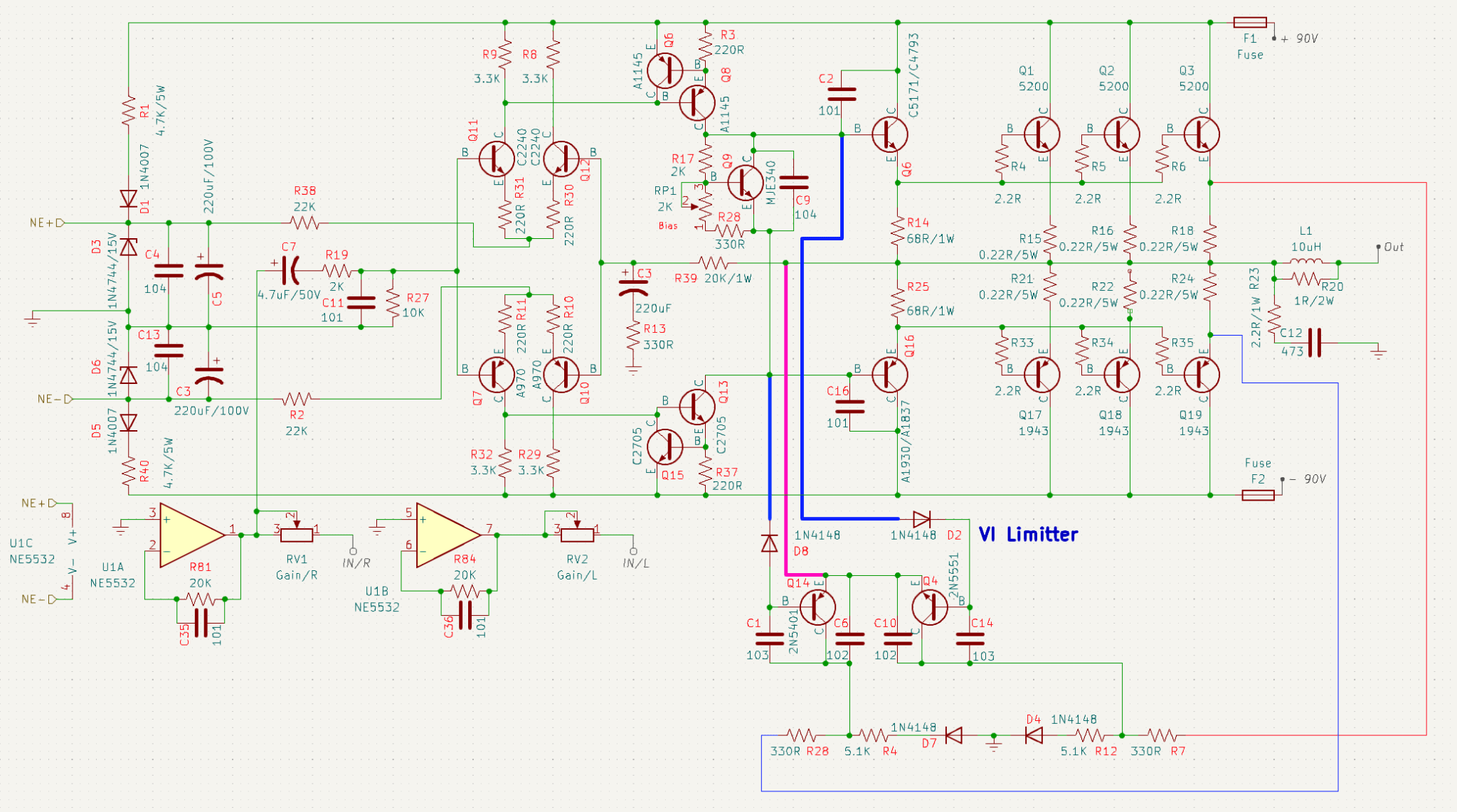1457x812 pixels.
Task: Select the Q12 C2240 input transistor
Action: point(561,159)
